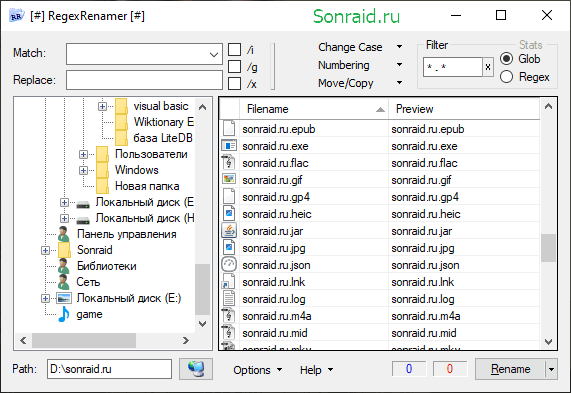Click the sonraid.ru.log text file icon
The height and width of the screenshot is (393, 571).
click(x=229, y=299)
